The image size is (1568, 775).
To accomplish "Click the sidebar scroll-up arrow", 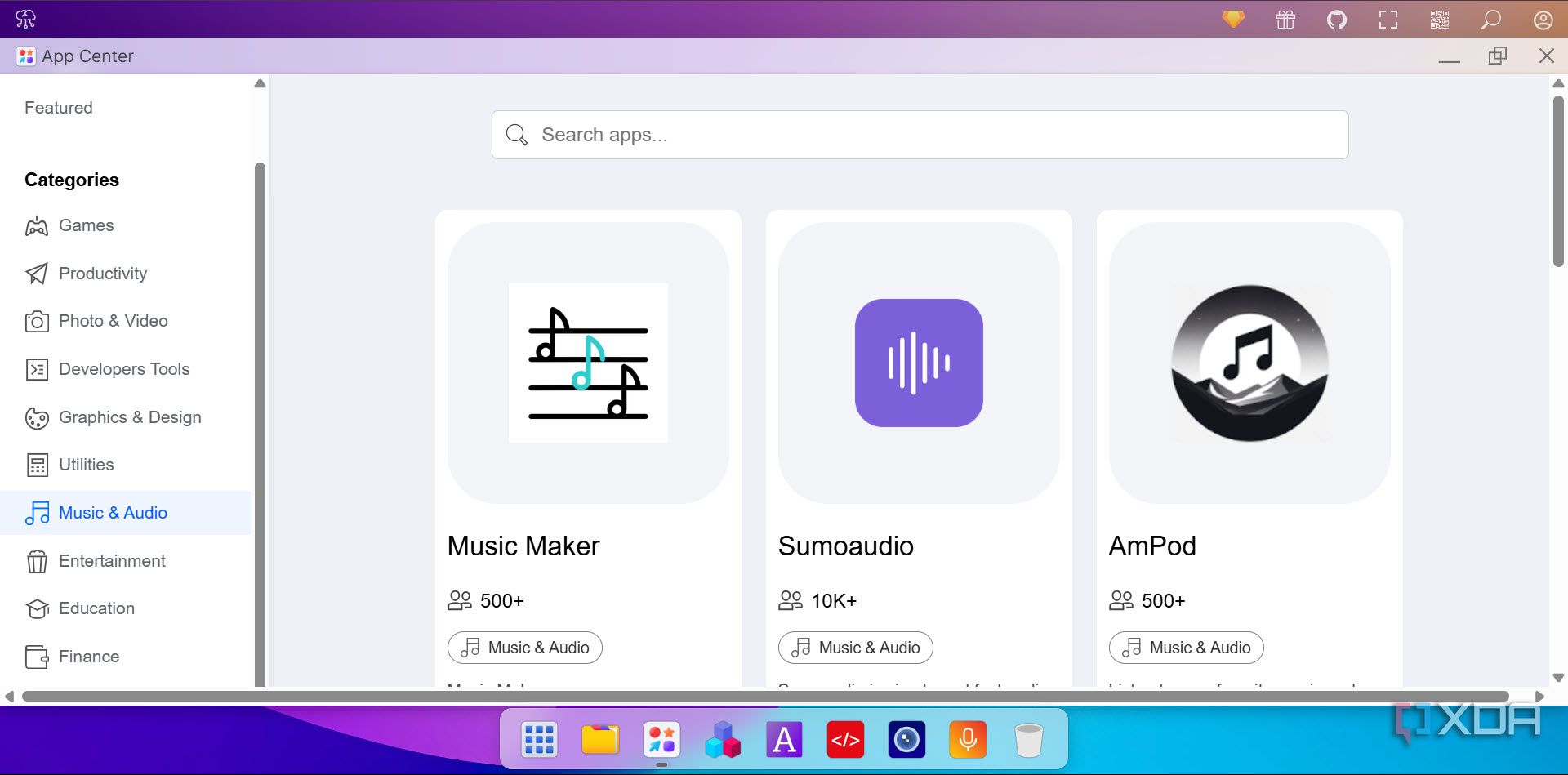I will coord(260,83).
